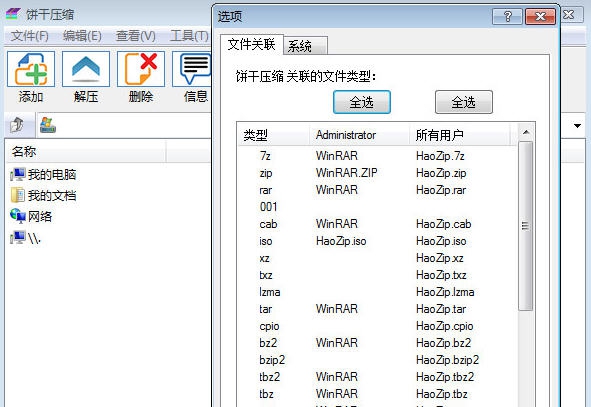This screenshot has height=407, width=591.
Task: Select the \\. computer icon entry
Action: click(17, 237)
